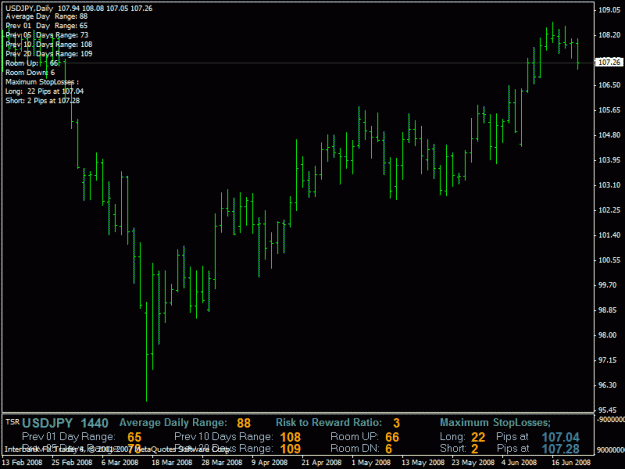Click the '18 Mar 2008' date label
Viewport: 625px width, 469px height.
pos(172,462)
